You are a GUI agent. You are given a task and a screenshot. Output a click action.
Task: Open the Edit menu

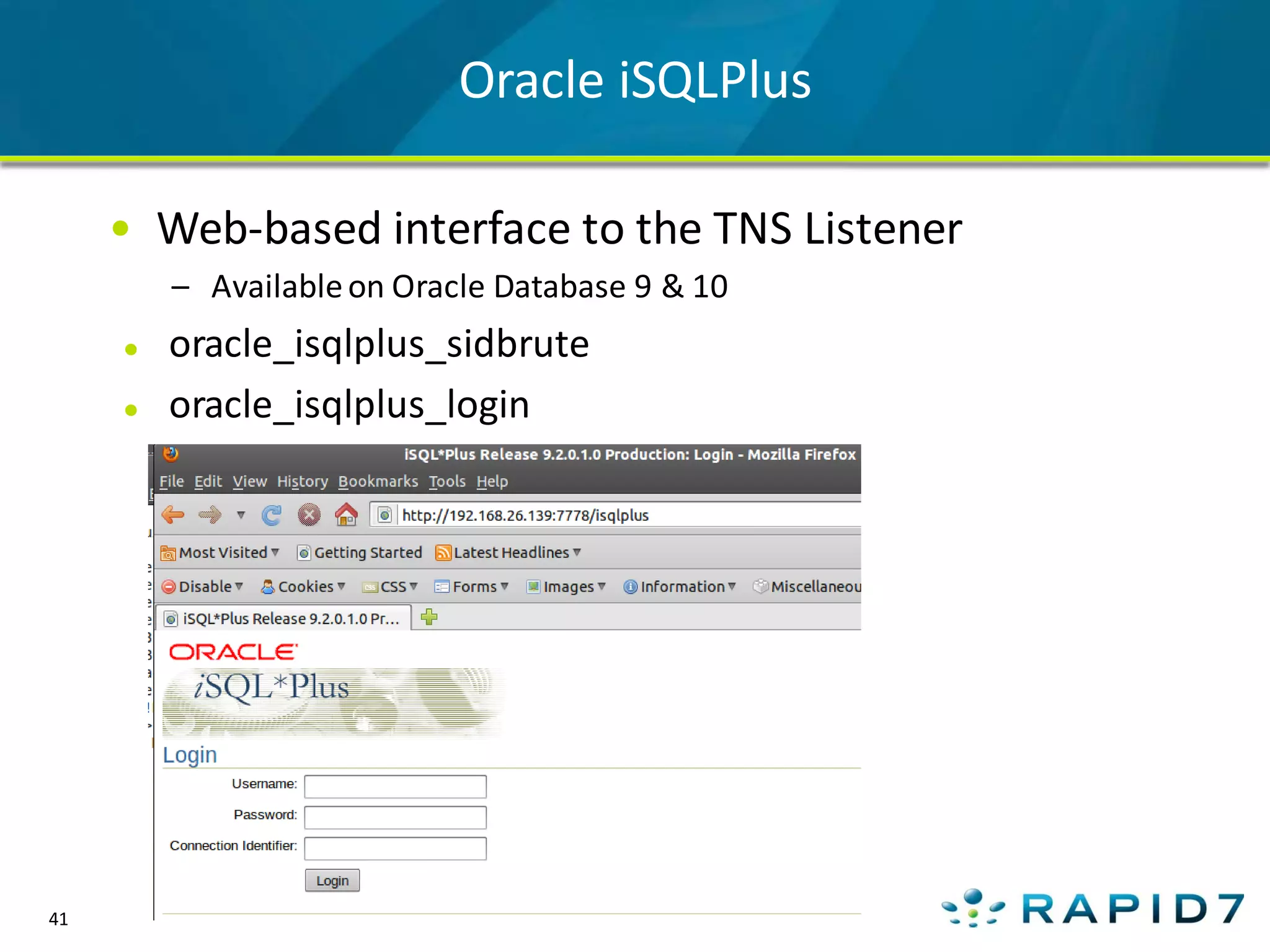pos(208,482)
